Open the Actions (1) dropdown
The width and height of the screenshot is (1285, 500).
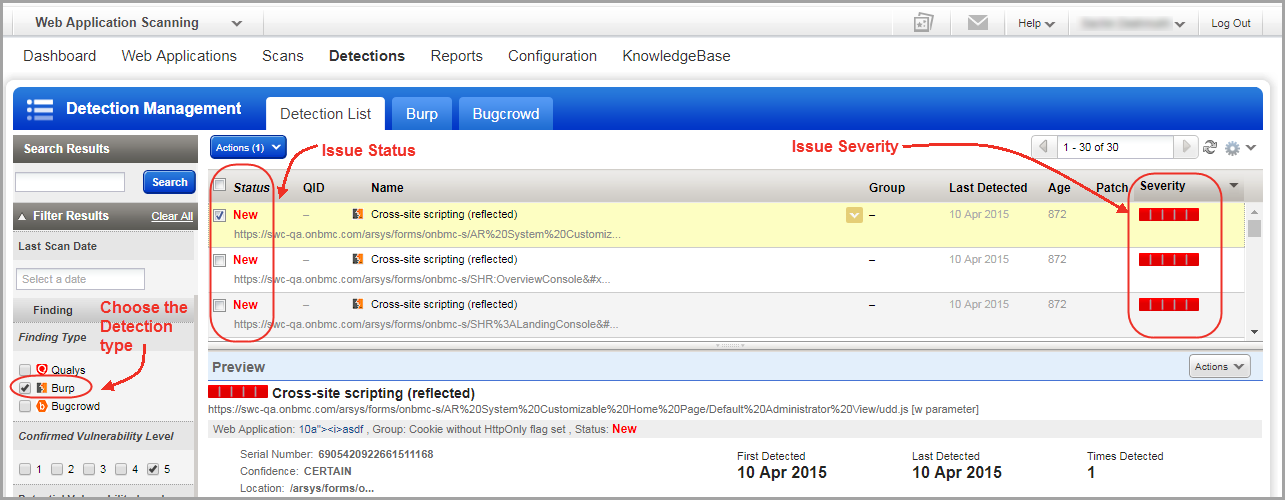[248, 148]
